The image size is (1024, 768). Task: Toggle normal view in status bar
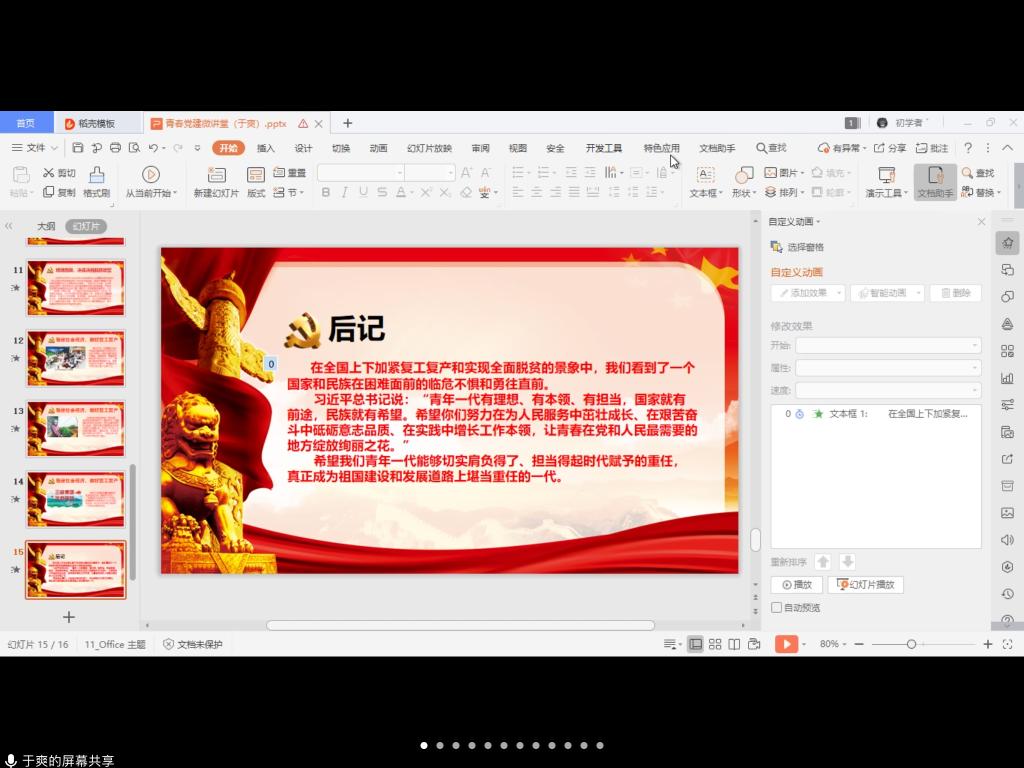tap(695, 644)
